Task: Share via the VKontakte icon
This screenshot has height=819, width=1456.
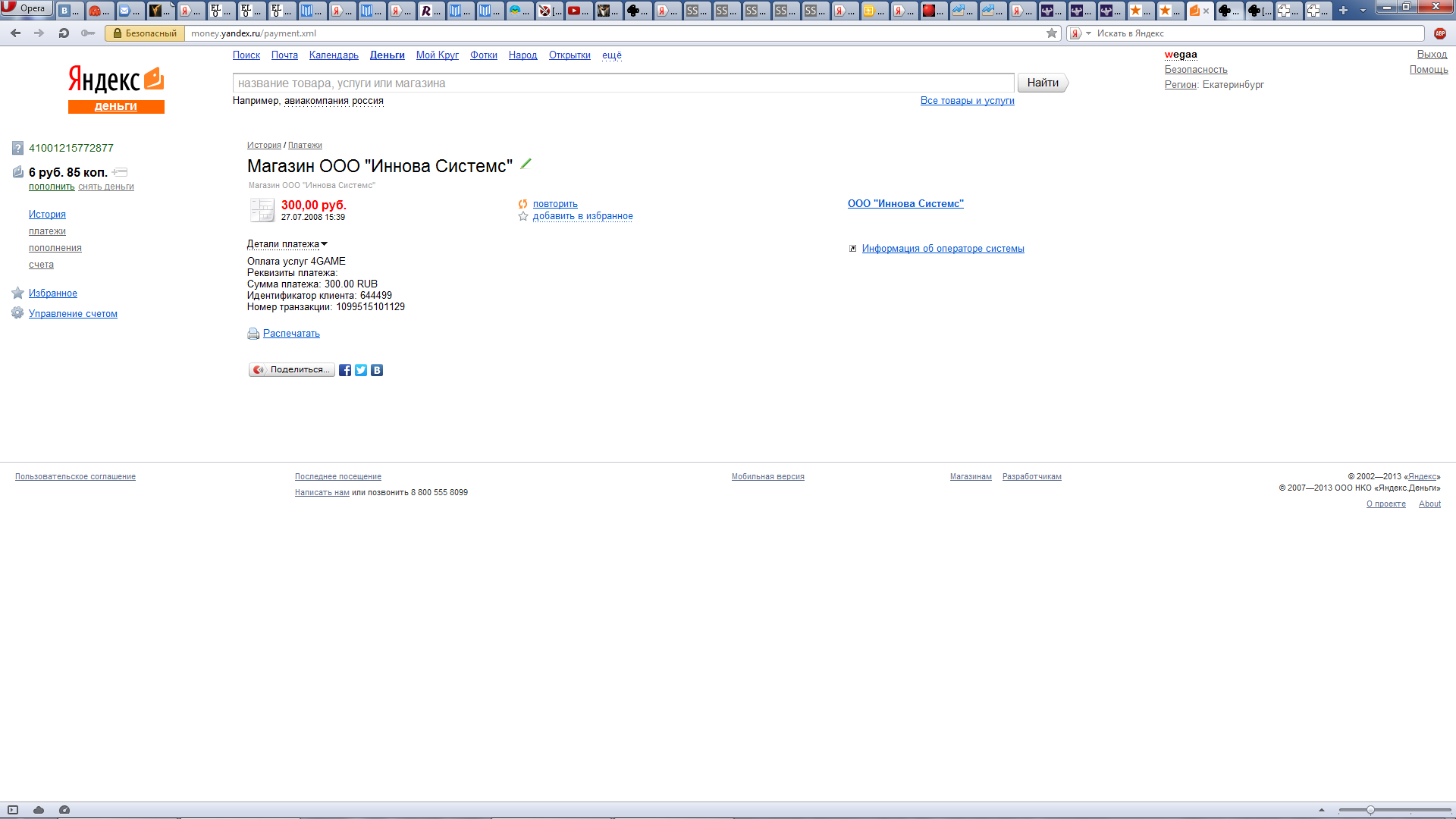Action: point(377,370)
